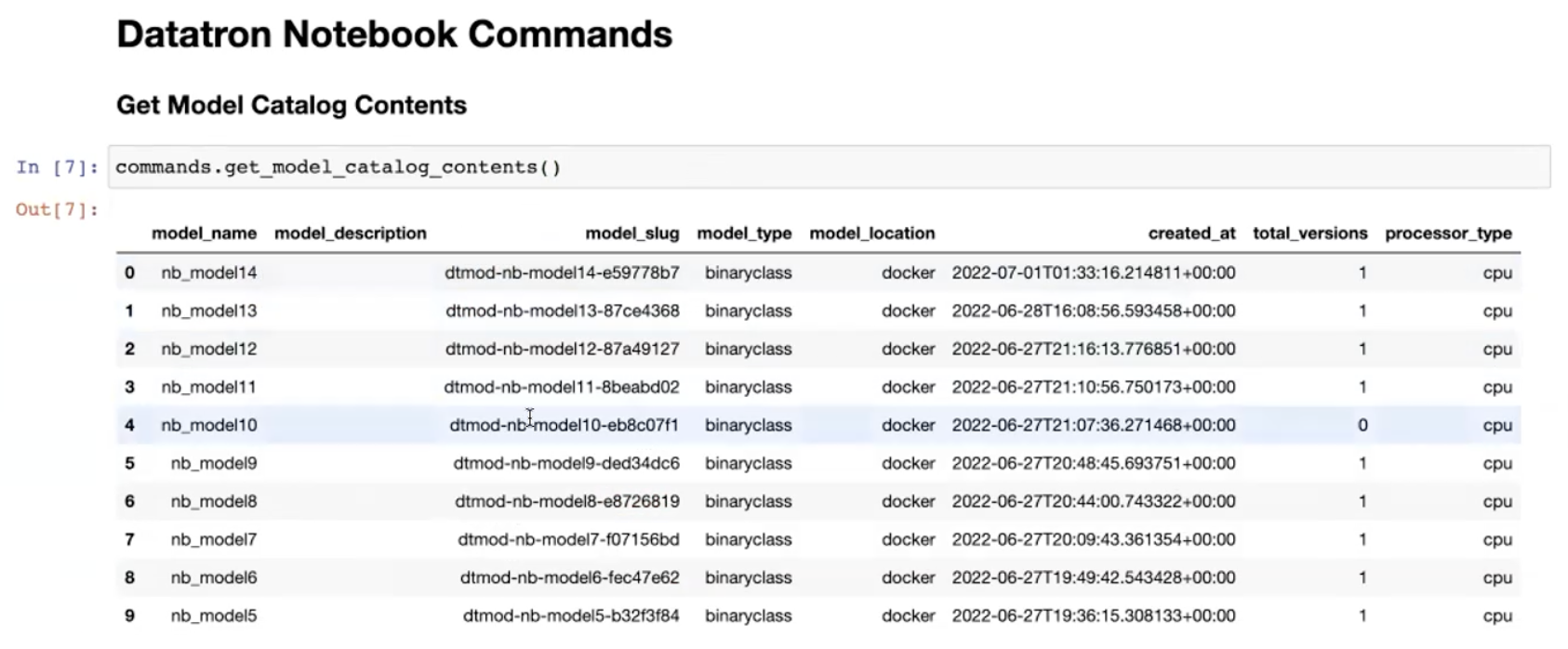Click nb_model10 row's total_versions value 0

point(1362,425)
